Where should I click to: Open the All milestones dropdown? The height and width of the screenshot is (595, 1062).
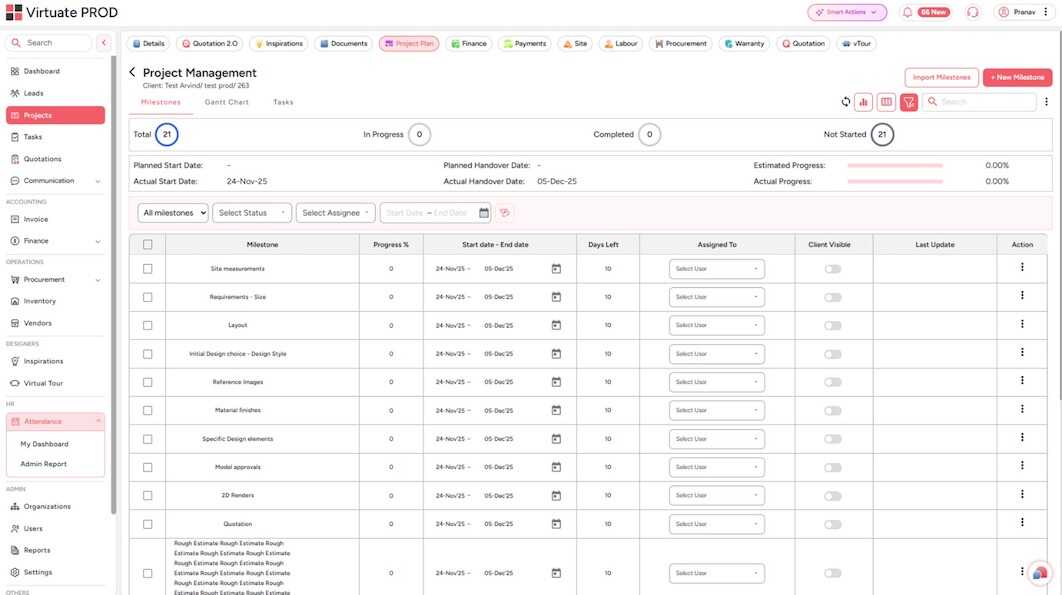pyautogui.click(x=173, y=213)
